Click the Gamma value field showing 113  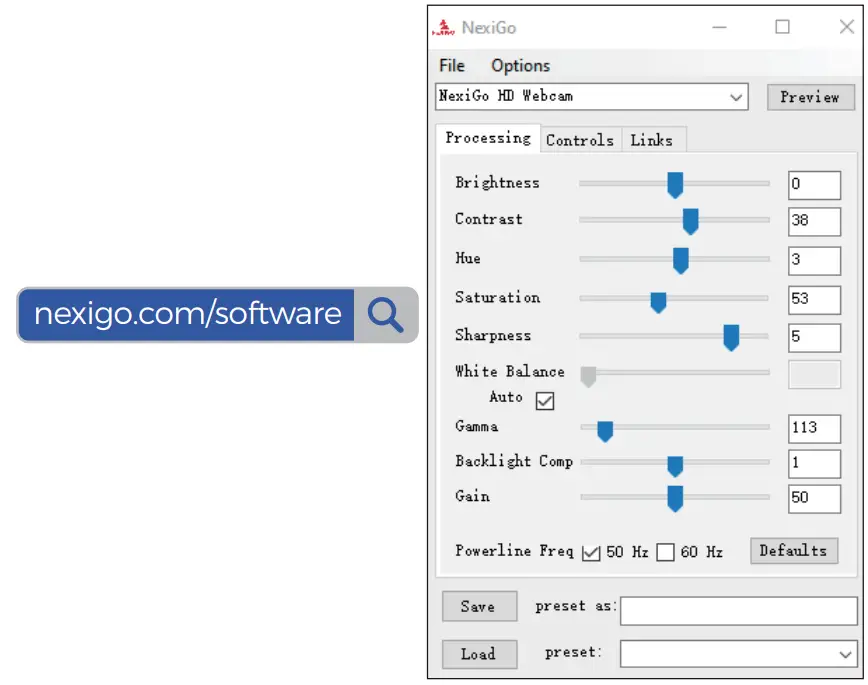pos(814,429)
